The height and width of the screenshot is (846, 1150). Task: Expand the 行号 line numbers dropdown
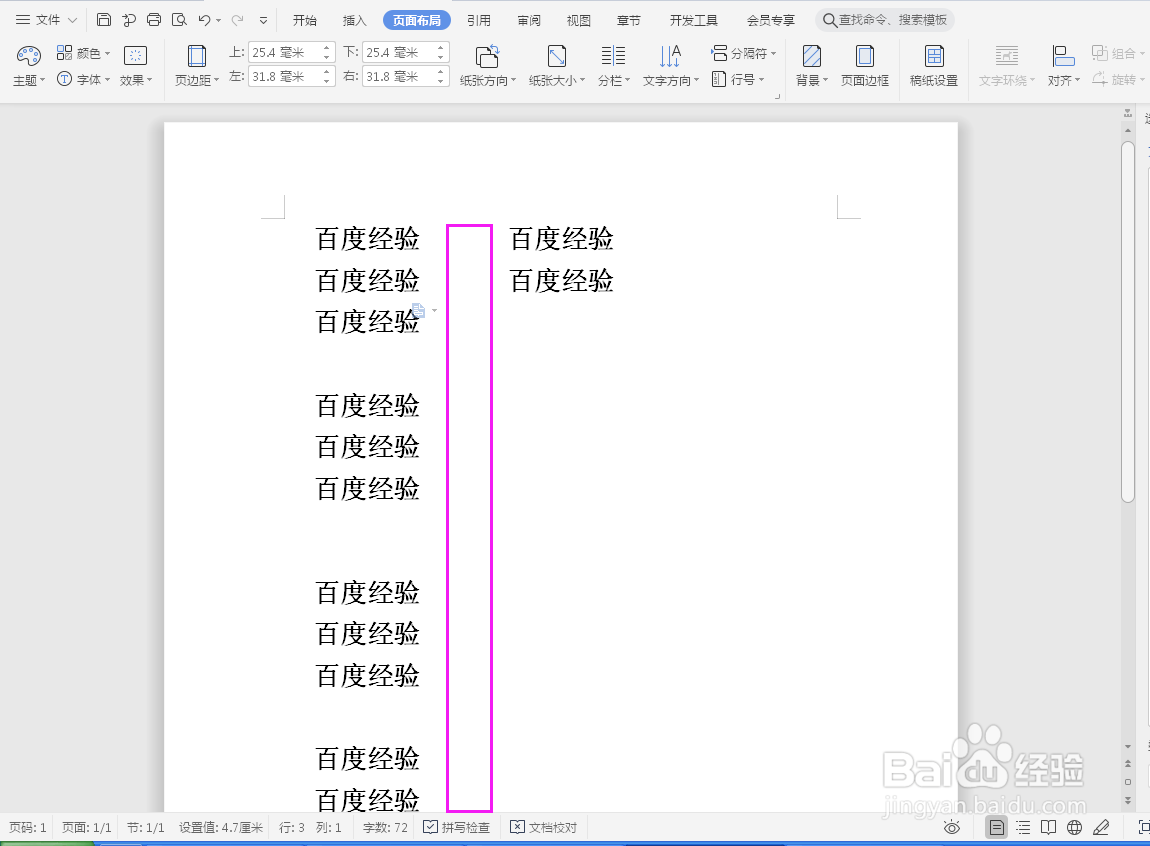[738, 79]
